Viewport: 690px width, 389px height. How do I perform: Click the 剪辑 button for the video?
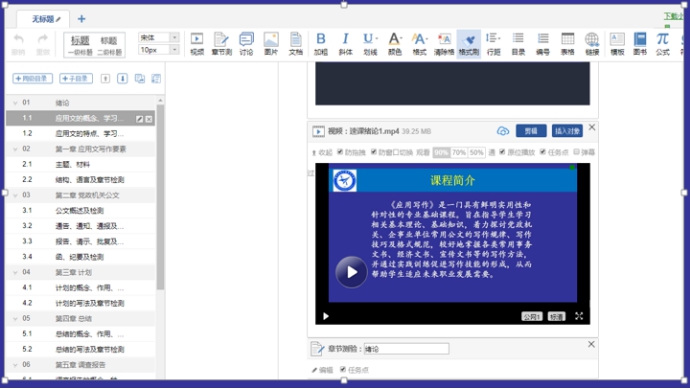click(x=531, y=131)
